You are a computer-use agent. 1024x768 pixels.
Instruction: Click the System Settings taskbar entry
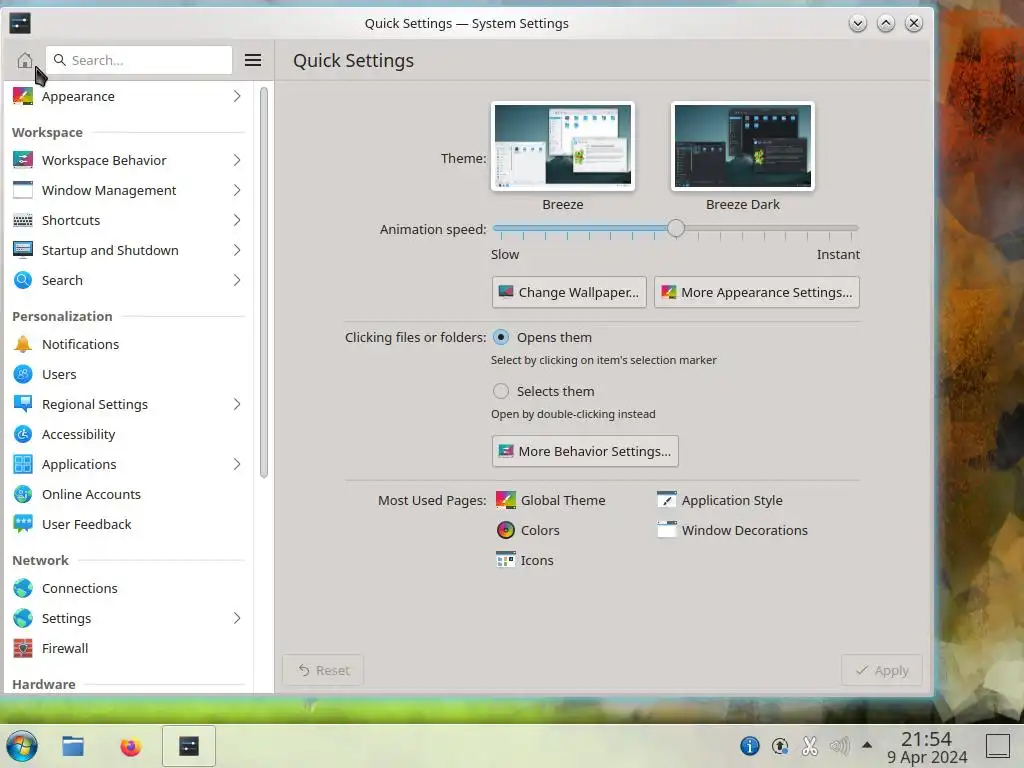189,746
